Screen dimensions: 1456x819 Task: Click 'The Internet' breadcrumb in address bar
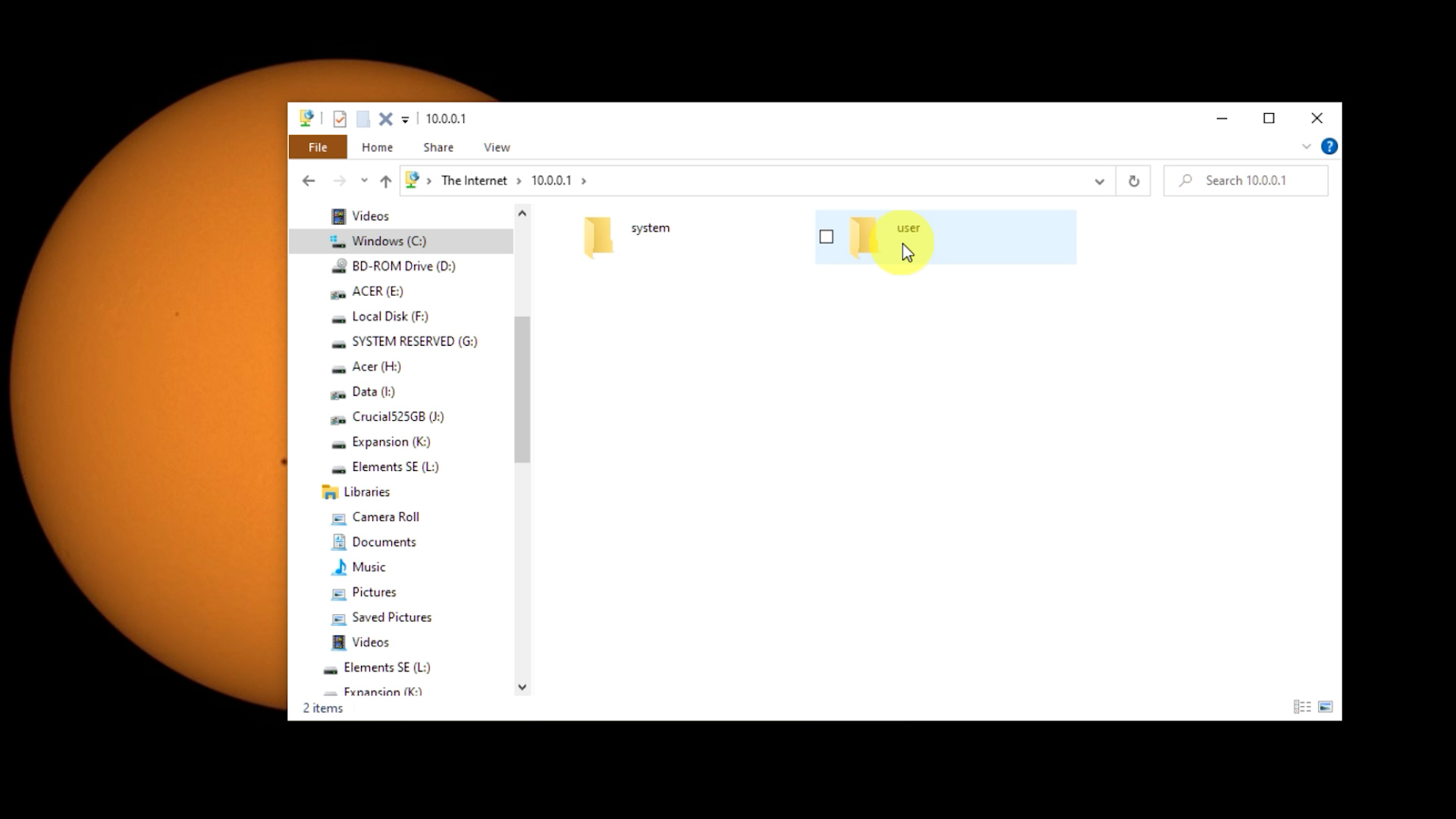coord(474,180)
